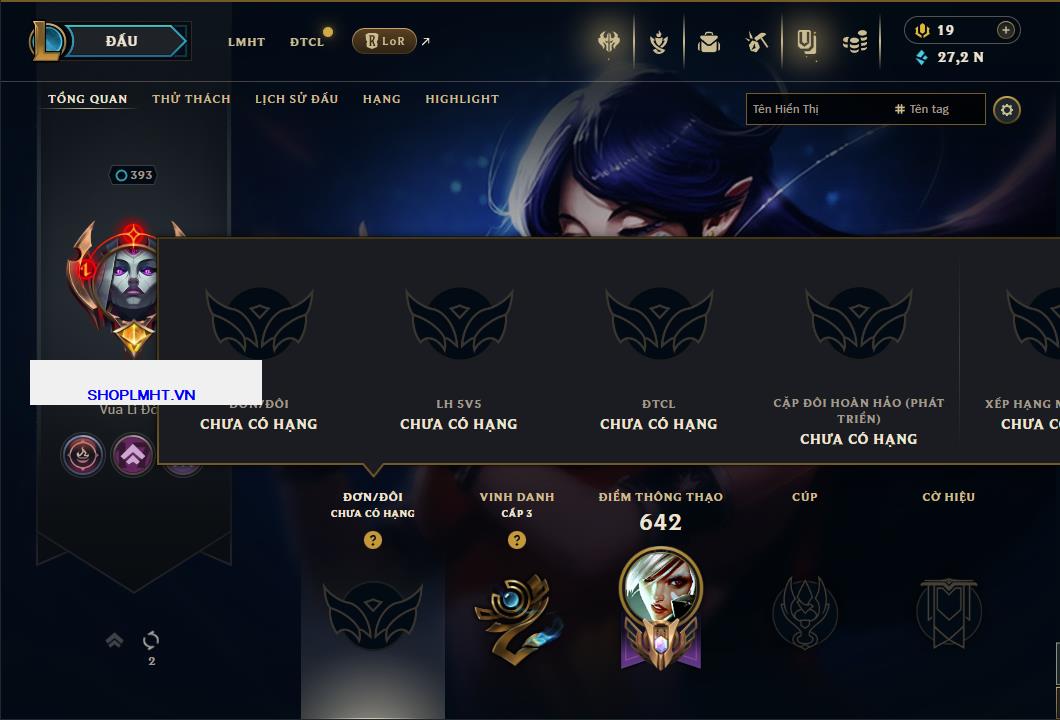Click the profile settings gear

pos(1007,110)
